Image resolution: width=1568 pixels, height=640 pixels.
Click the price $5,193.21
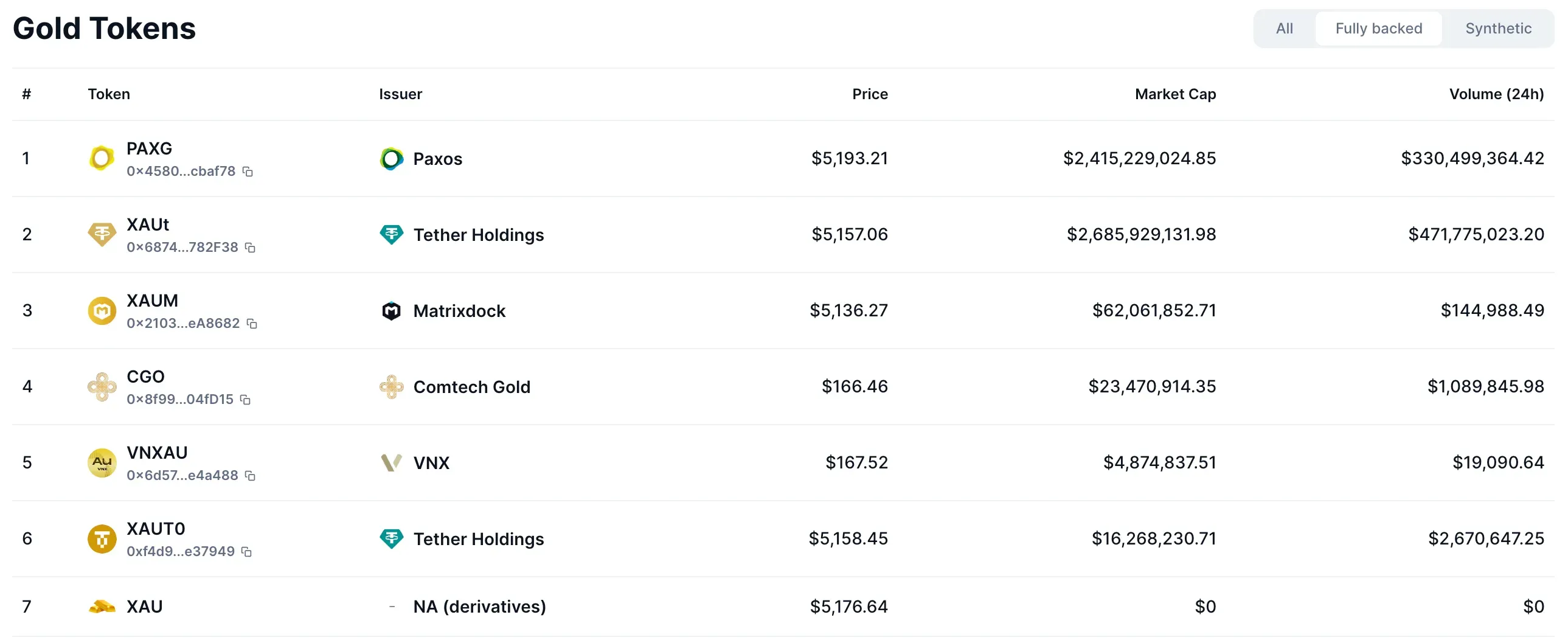850,158
